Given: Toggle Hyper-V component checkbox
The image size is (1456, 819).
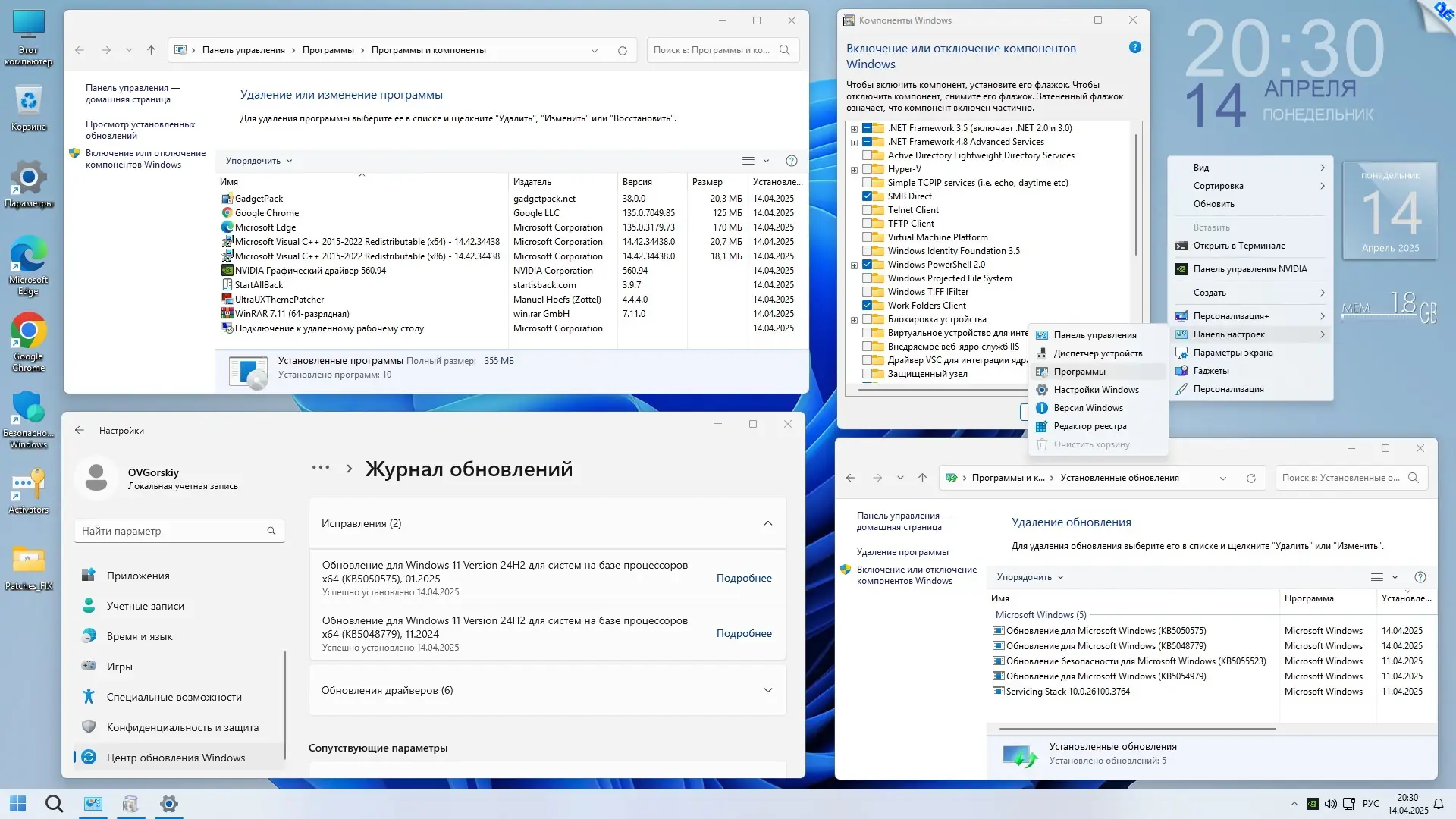Looking at the screenshot, I should (x=868, y=169).
